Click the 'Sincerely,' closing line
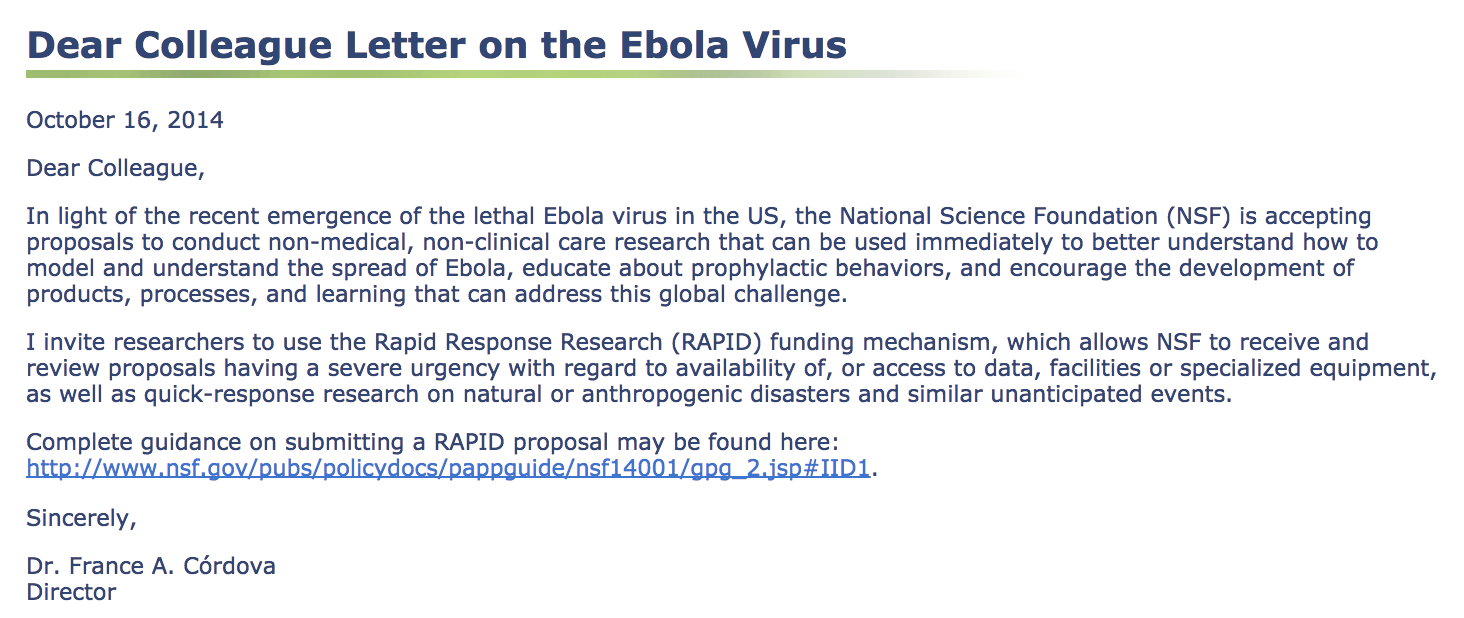The height and width of the screenshot is (618, 1464). [81, 519]
